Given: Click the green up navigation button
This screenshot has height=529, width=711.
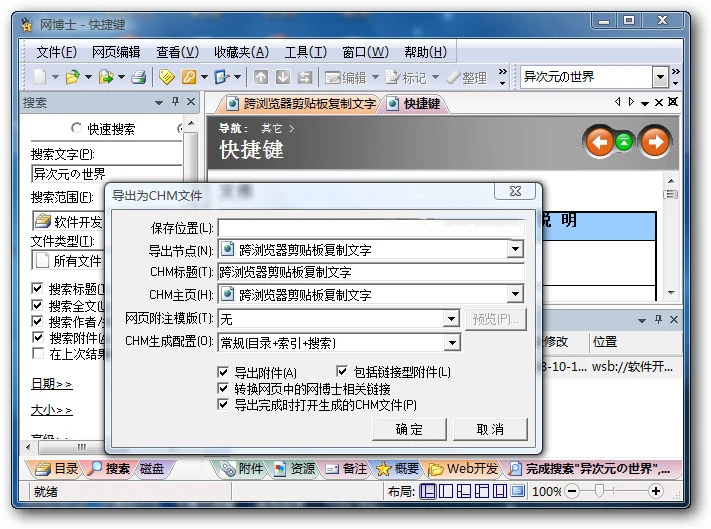Looking at the screenshot, I should 624,142.
